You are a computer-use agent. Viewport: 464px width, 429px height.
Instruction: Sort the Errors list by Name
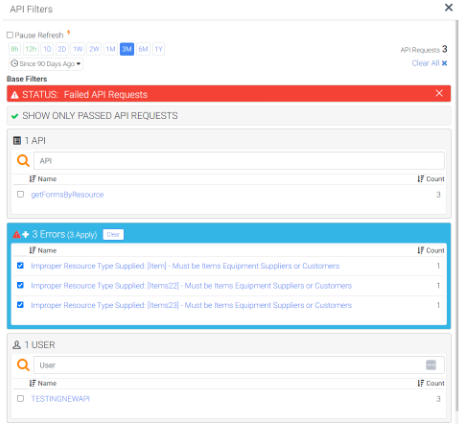click(x=43, y=250)
